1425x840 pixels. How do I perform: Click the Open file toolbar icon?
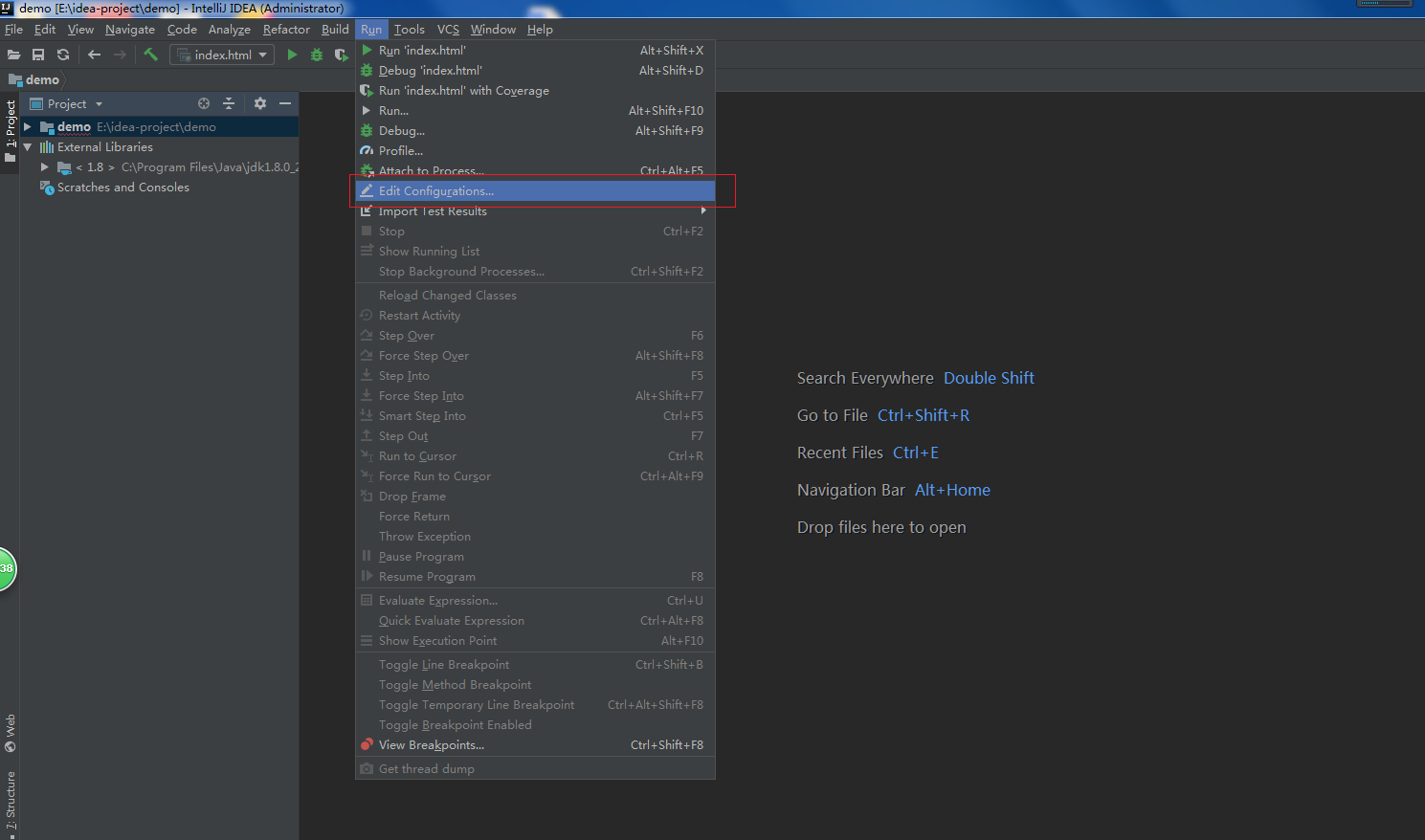point(13,55)
